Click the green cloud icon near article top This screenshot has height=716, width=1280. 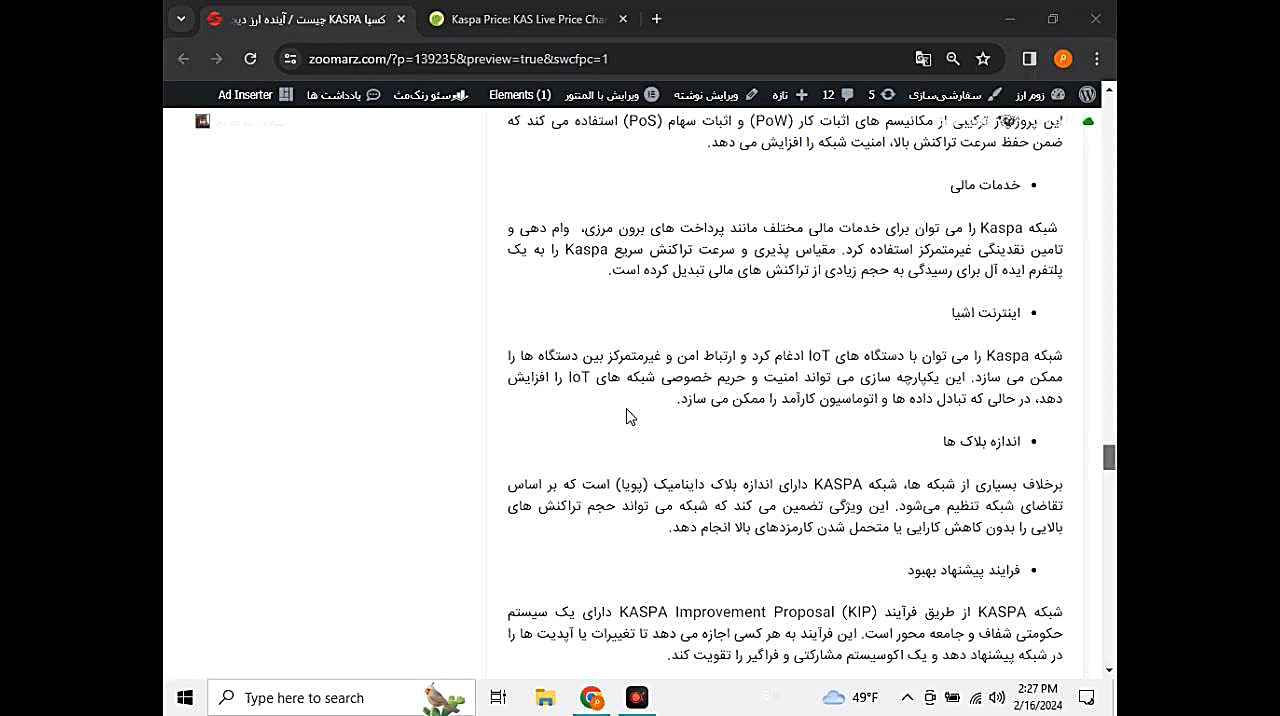[1088, 122]
